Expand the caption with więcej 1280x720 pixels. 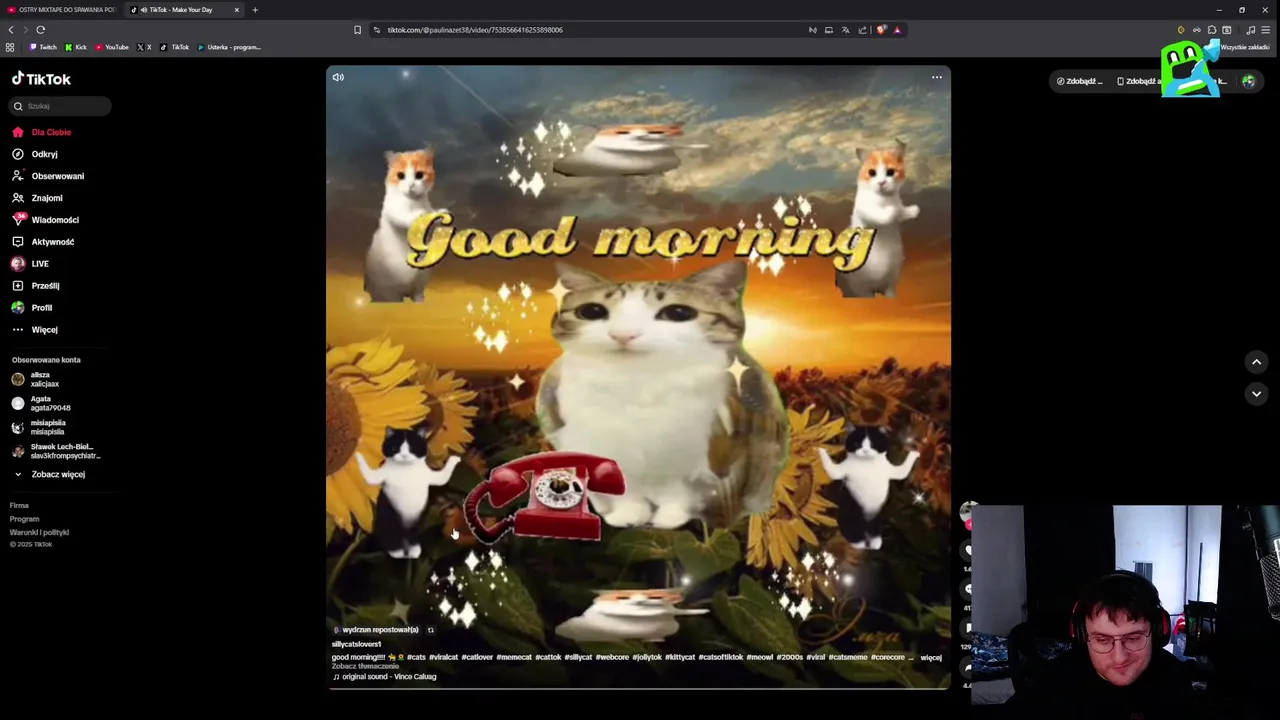[x=931, y=657]
